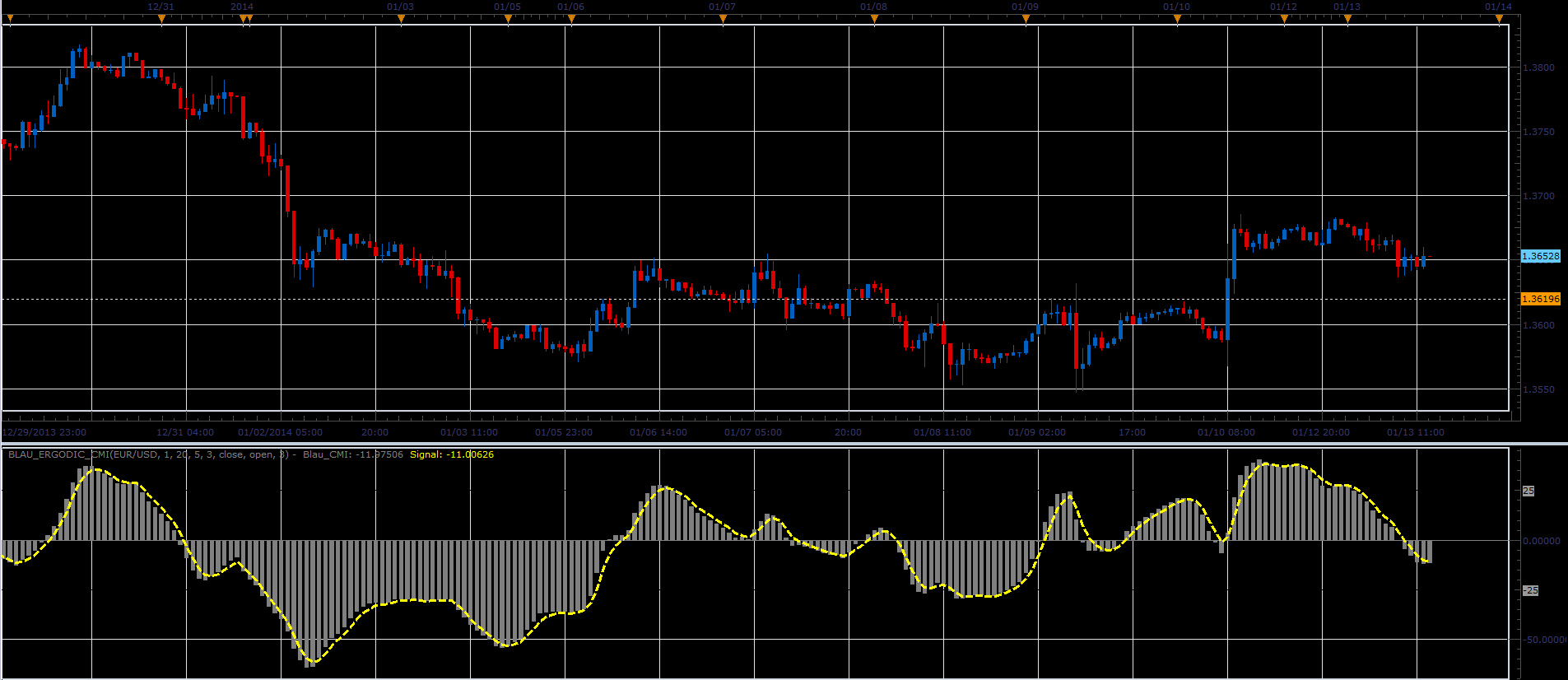This screenshot has width=1568, height=680.
Task: Click the Blau_CMI: -11.97506 value
Action: tap(353, 454)
